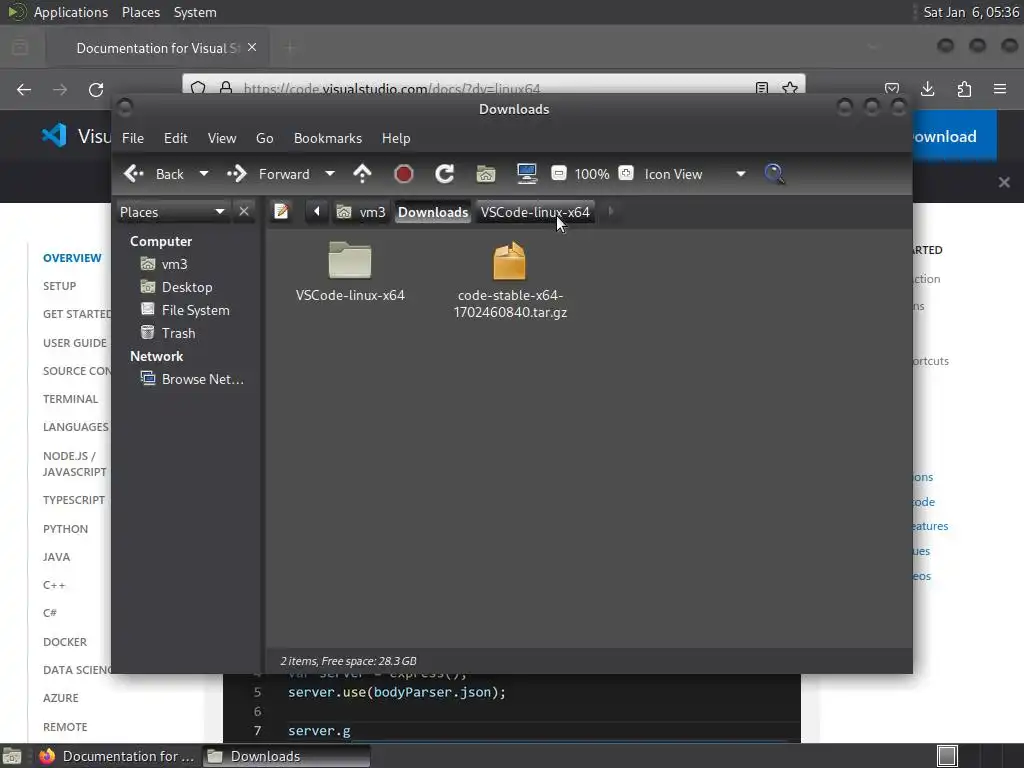Screen dimensions: 1024x768
Task: Open a new Firefox tab
Action: [290, 48]
